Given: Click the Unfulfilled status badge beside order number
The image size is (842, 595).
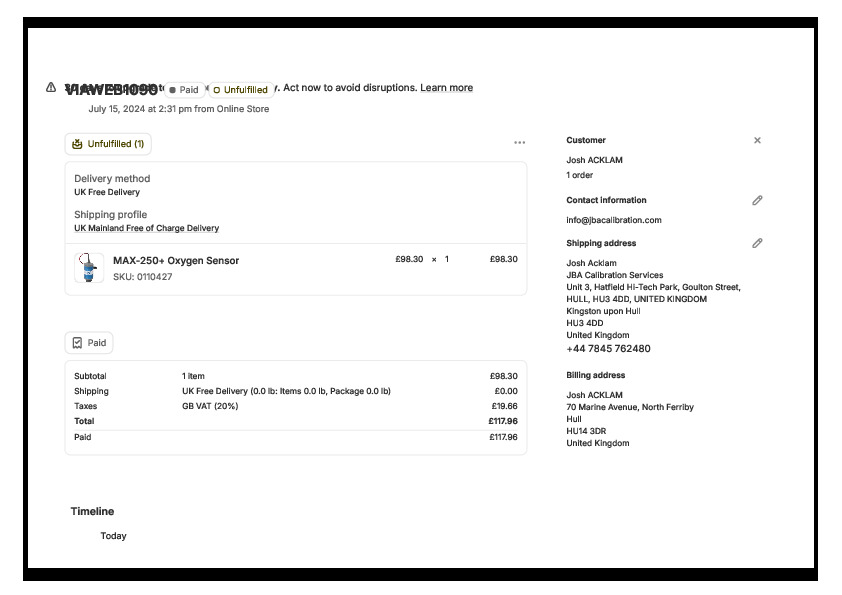Looking at the screenshot, I should tap(240, 90).
